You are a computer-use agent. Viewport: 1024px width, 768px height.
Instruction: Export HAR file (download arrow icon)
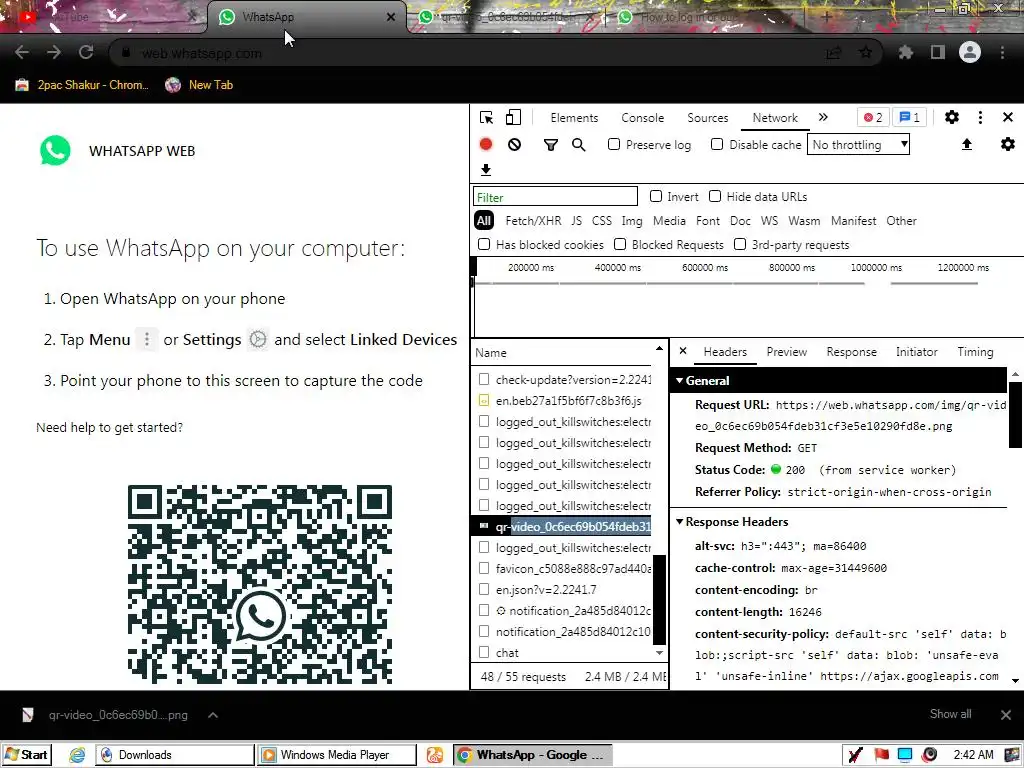click(x=486, y=170)
